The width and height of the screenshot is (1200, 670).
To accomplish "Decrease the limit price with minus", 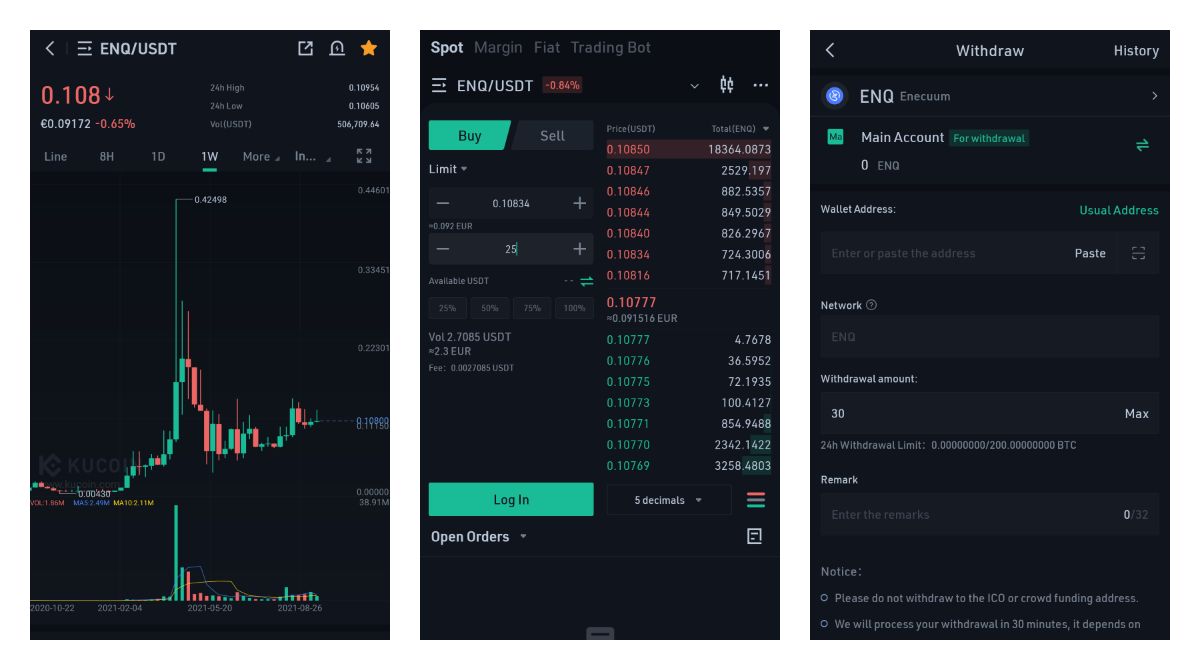I will [x=443, y=203].
